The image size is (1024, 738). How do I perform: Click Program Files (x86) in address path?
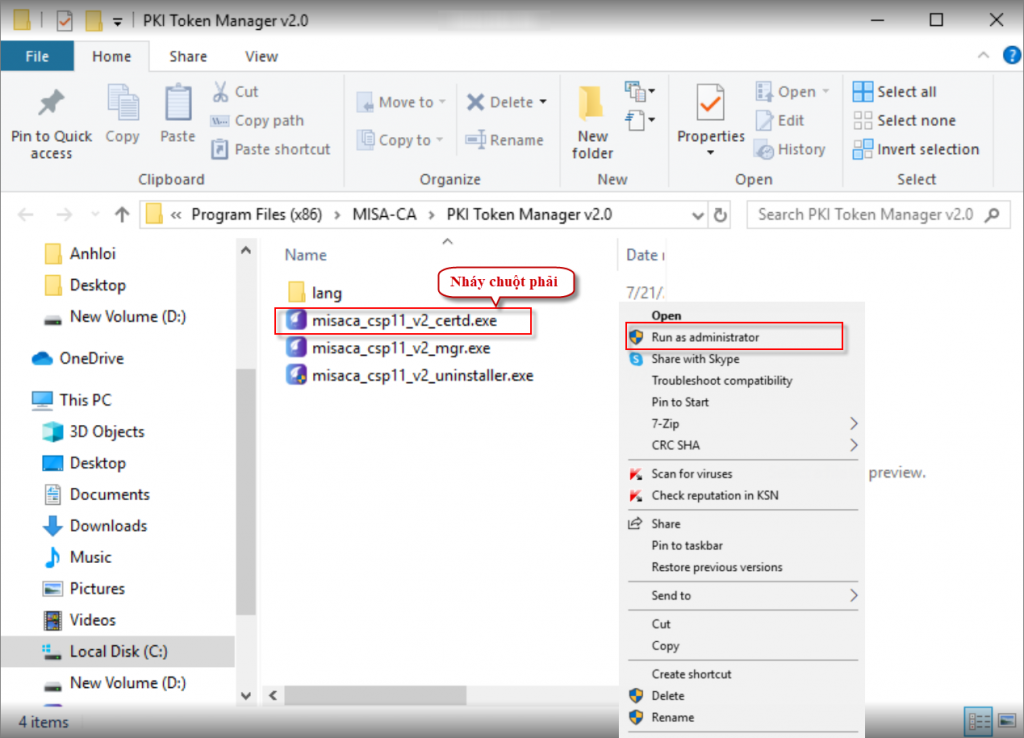coord(257,214)
